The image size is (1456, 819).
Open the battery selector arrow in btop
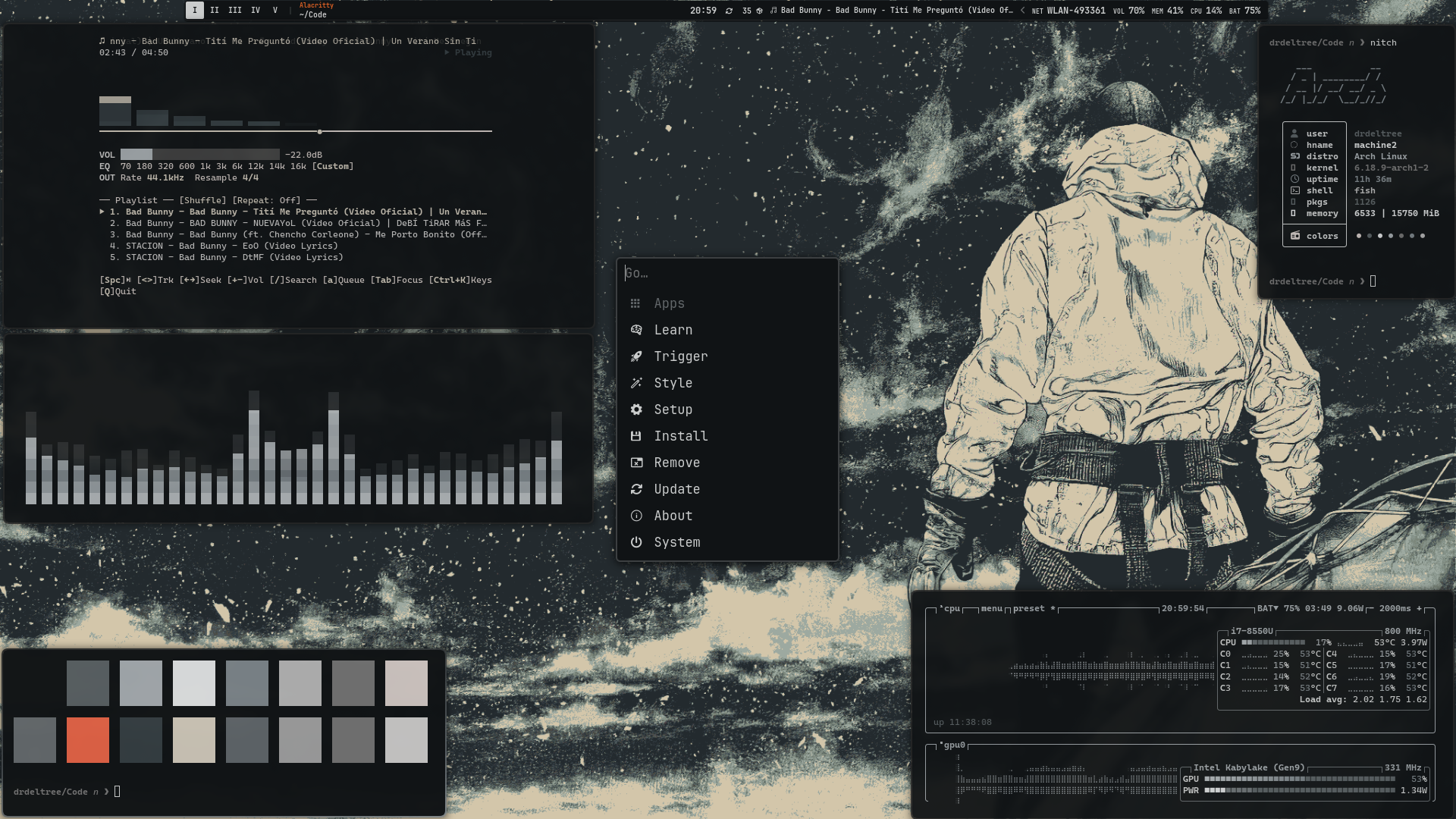pos(1276,608)
